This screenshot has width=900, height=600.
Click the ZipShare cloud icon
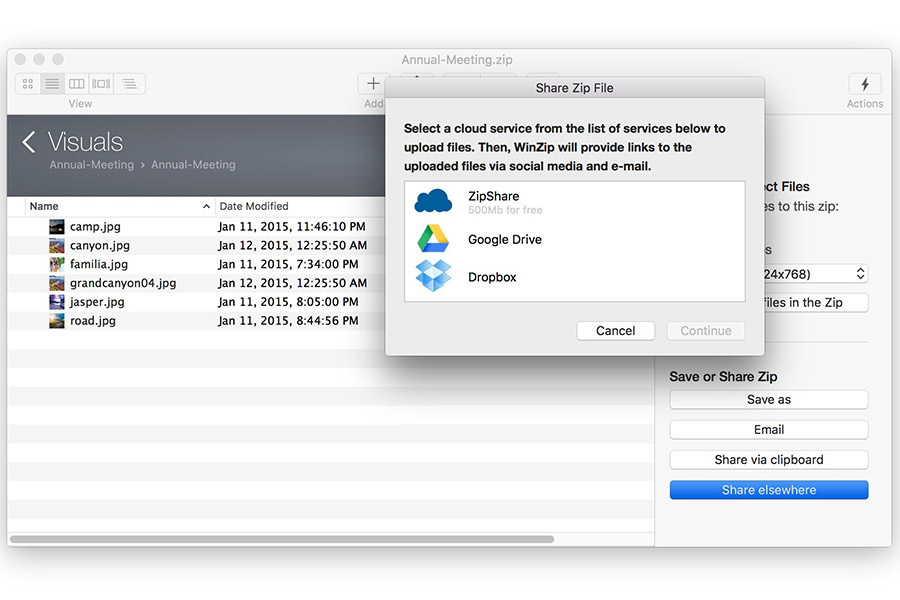point(433,202)
